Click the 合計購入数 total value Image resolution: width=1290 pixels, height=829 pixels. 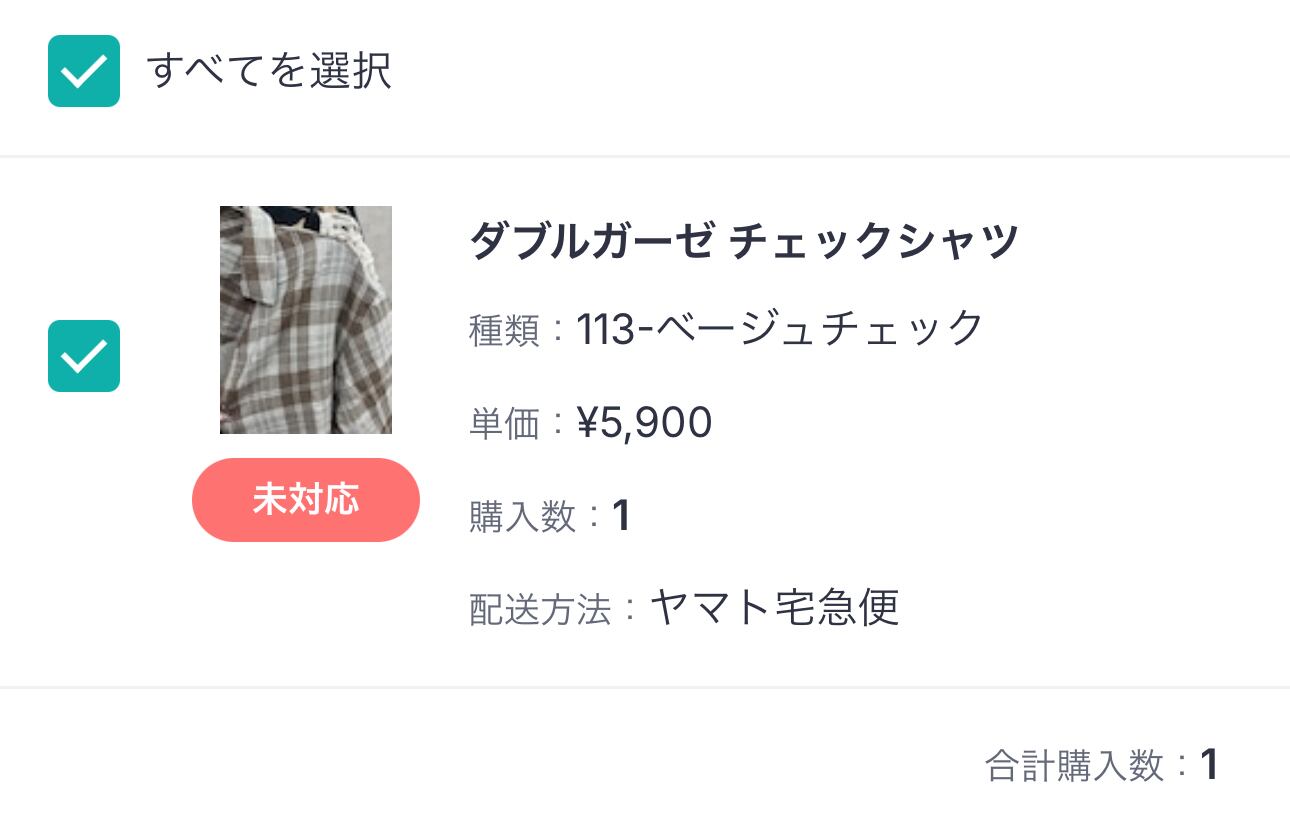[x=1209, y=765]
